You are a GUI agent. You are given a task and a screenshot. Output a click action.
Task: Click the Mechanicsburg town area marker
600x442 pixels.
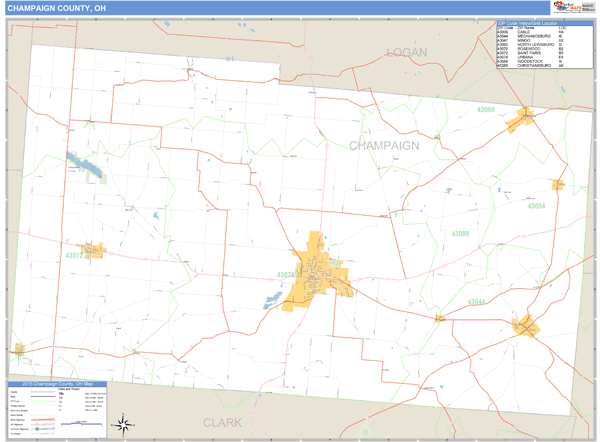(525, 327)
